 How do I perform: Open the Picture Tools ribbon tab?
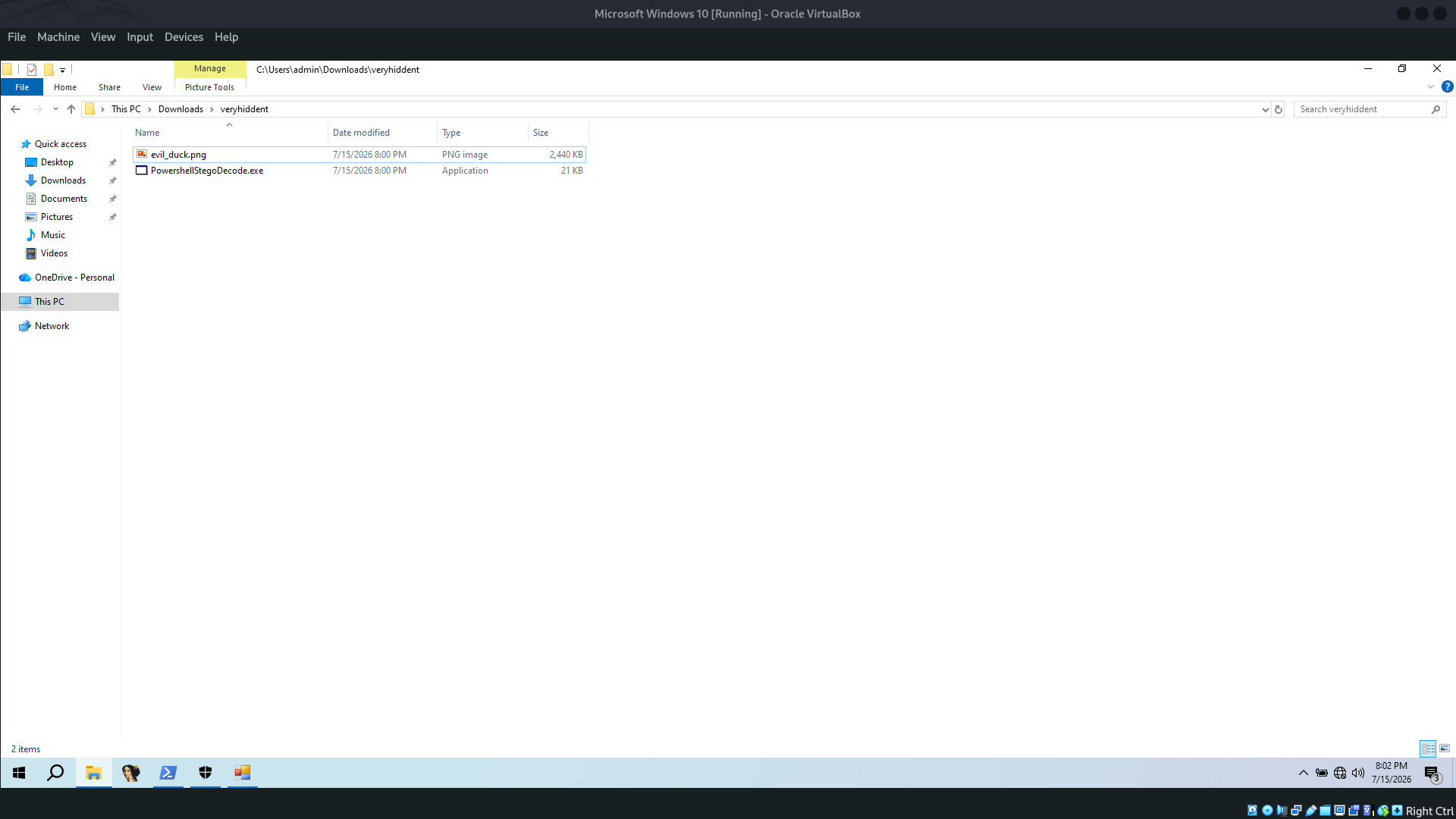(210, 87)
